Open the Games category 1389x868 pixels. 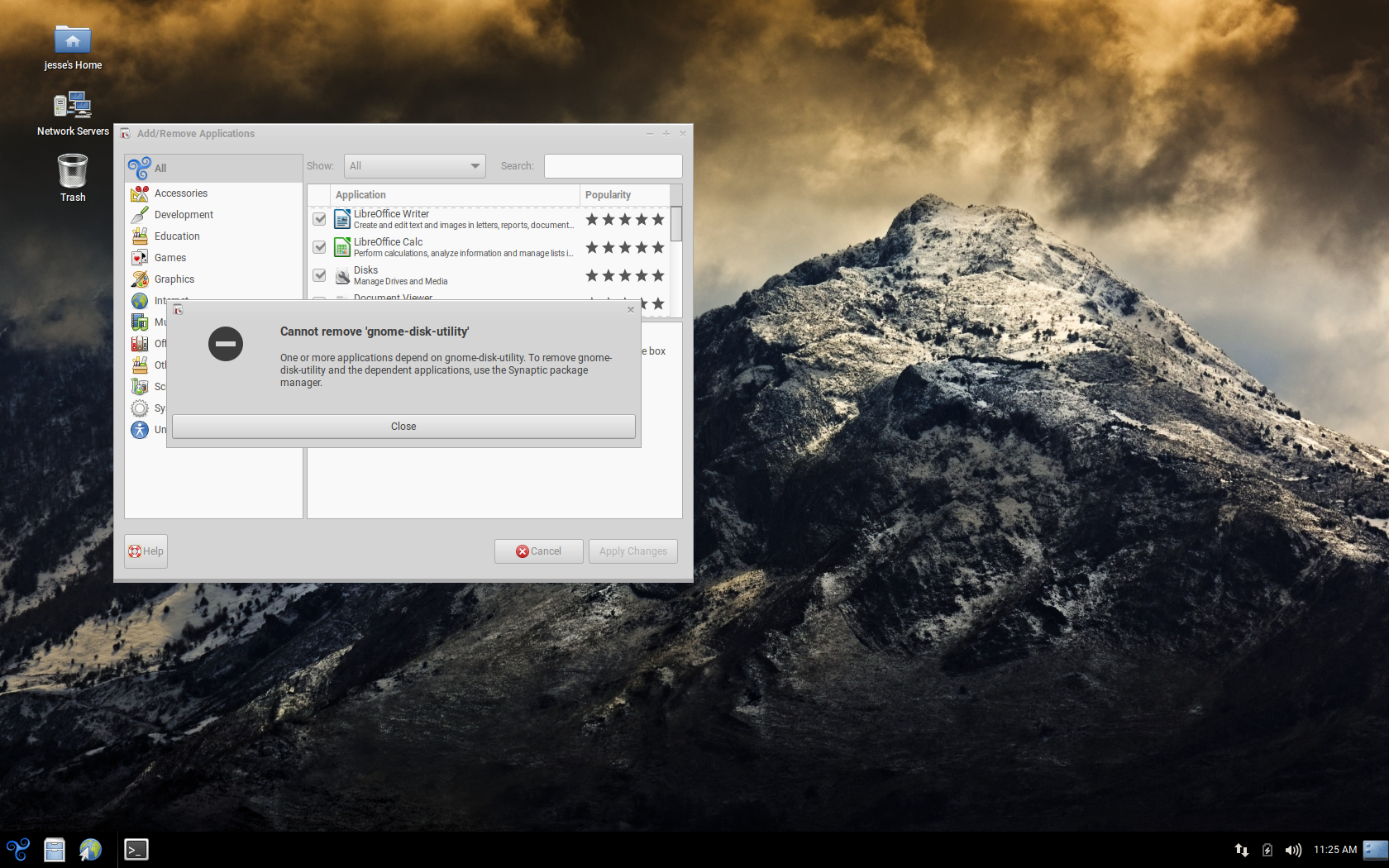[x=170, y=258]
